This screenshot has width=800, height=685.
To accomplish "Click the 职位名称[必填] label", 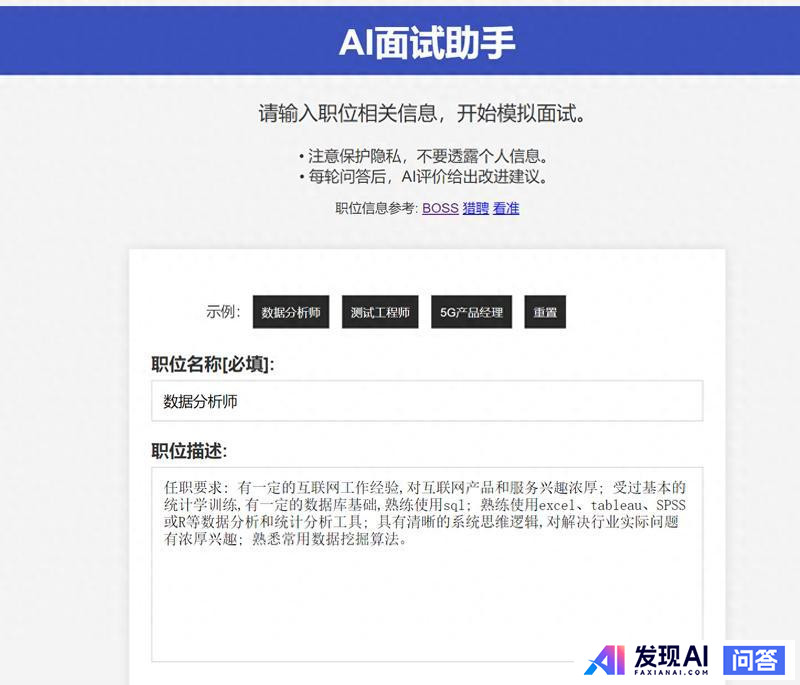I will (x=213, y=364).
